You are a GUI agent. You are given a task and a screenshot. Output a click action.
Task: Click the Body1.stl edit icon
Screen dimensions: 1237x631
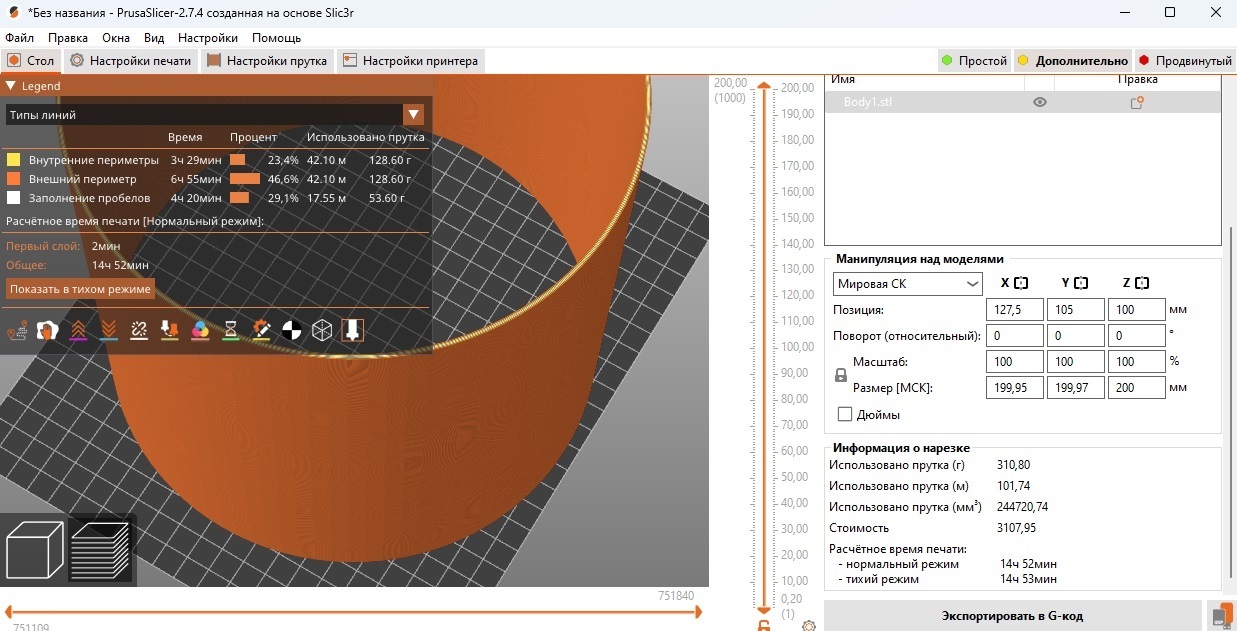tap(1137, 102)
